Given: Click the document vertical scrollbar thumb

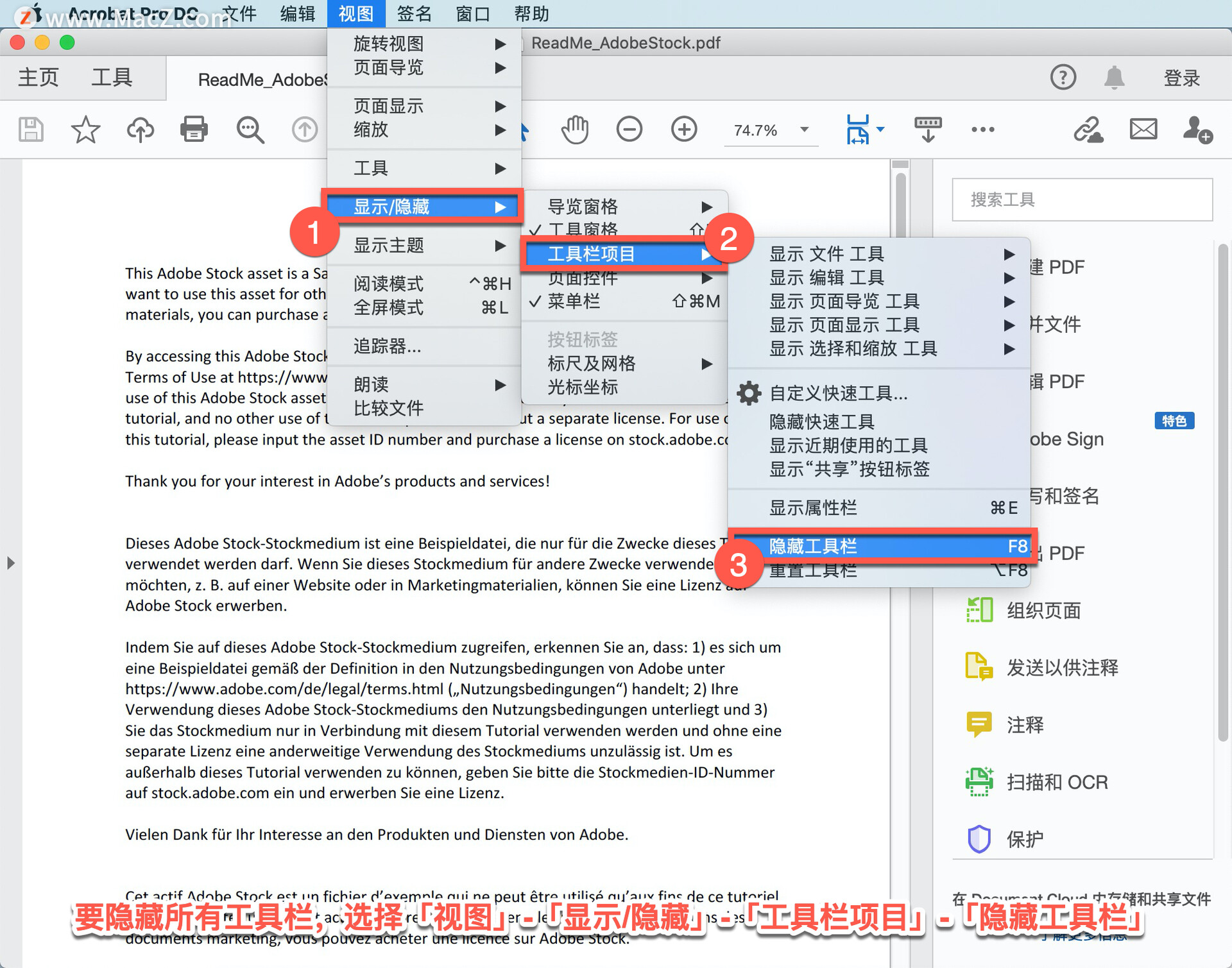Looking at the screenshot, I should click(x=900, y=205).
